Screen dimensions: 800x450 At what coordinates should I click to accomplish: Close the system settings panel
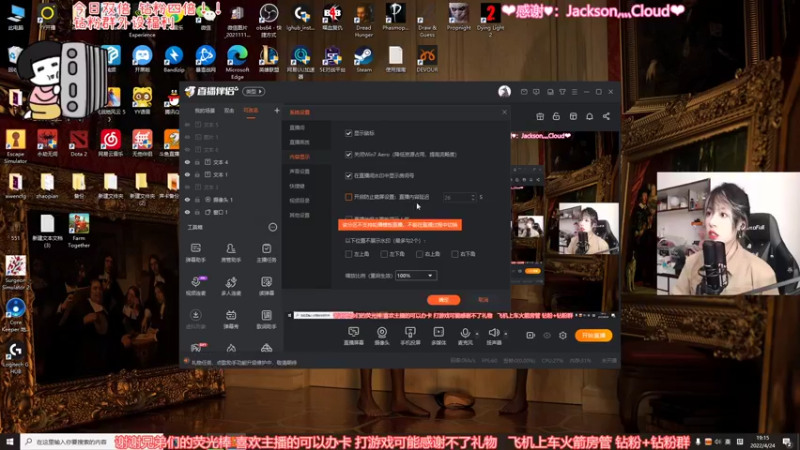point(504,112)
